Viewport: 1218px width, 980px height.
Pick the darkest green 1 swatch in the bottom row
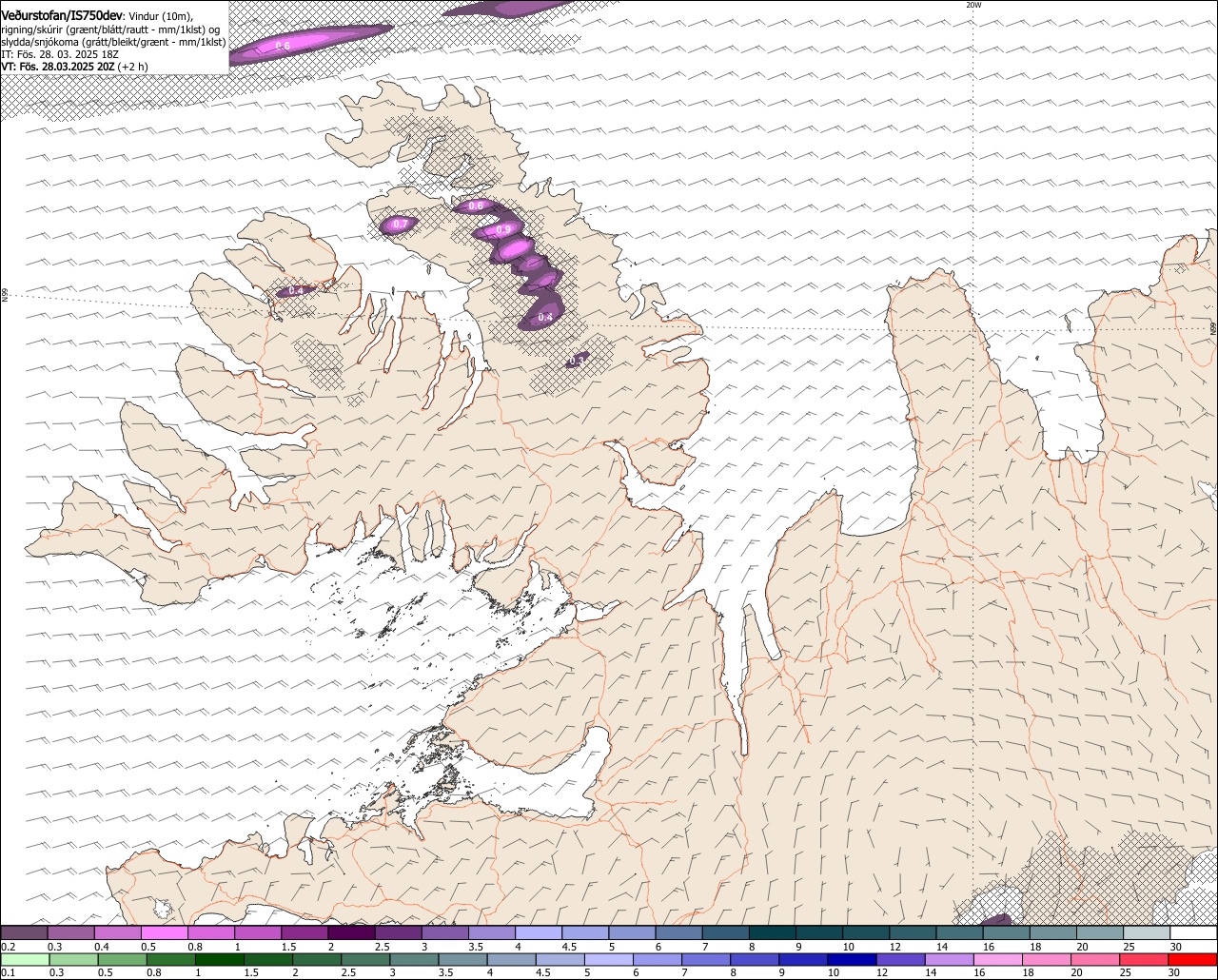pos(219,959)
